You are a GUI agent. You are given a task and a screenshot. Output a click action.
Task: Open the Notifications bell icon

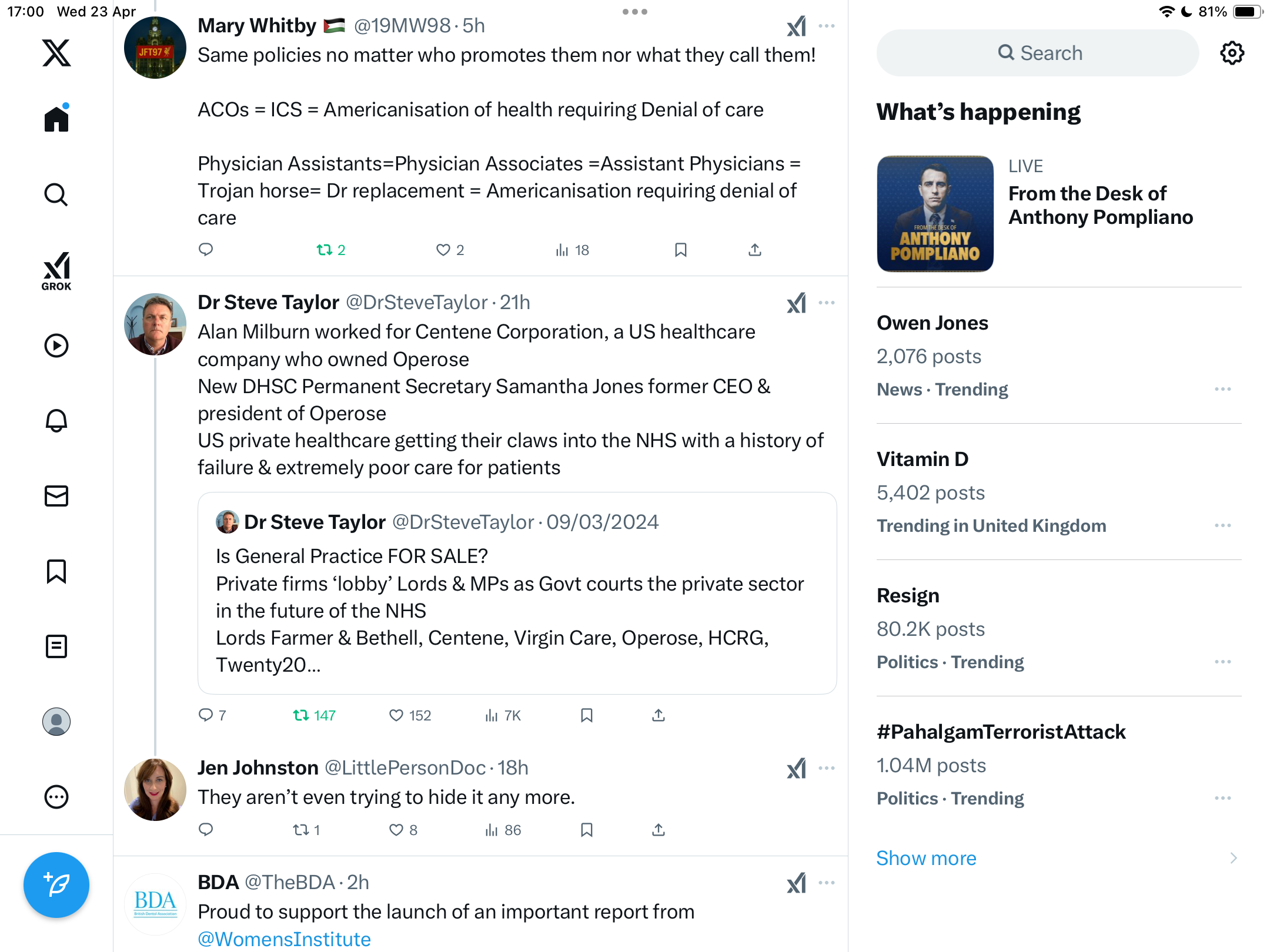click(56, 421)
